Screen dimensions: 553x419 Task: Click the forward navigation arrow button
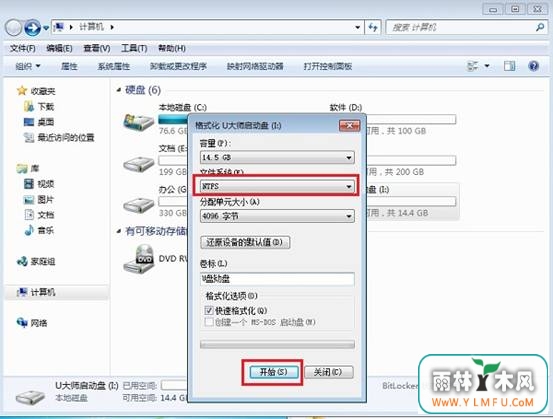32,28
